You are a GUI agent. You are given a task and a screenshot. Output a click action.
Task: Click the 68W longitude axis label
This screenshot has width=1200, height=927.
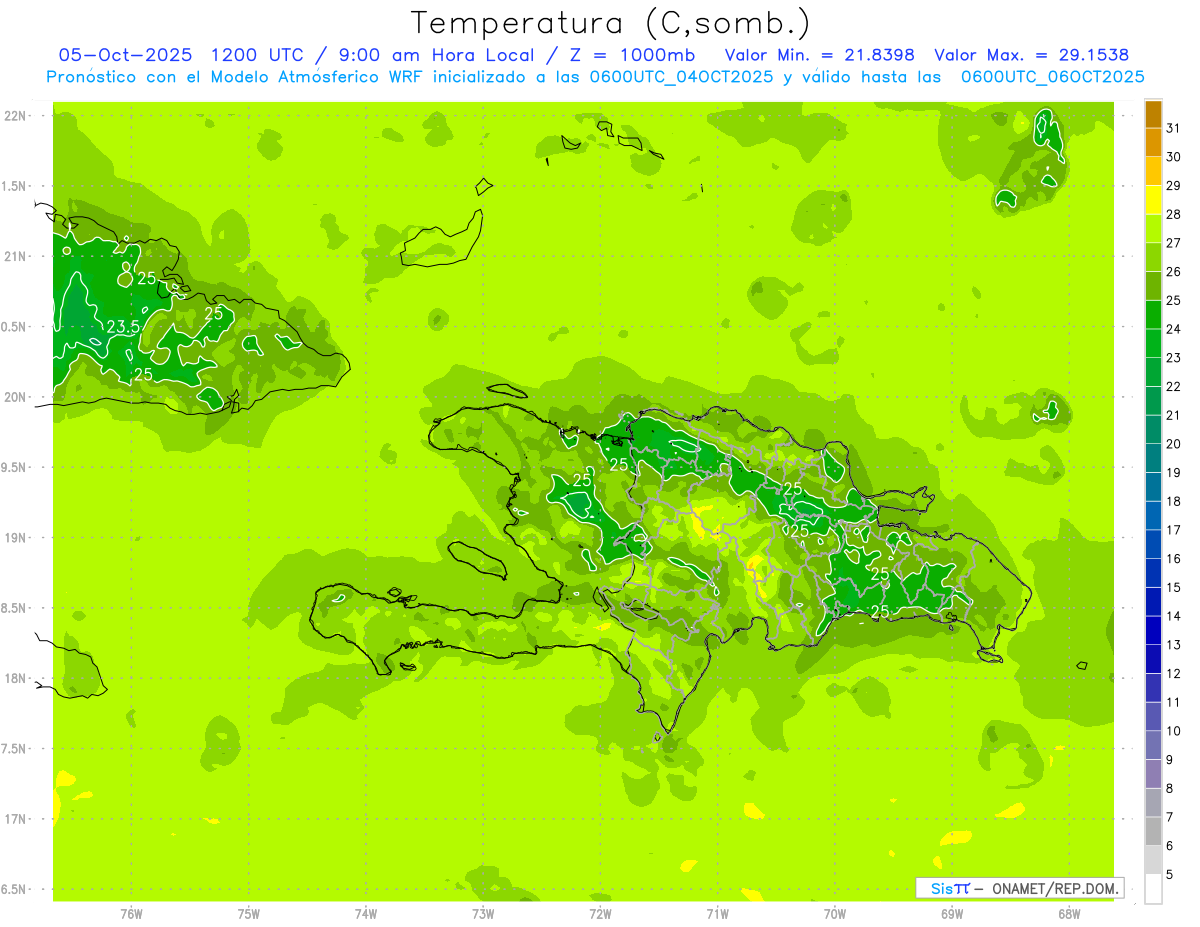point(1068,913)
